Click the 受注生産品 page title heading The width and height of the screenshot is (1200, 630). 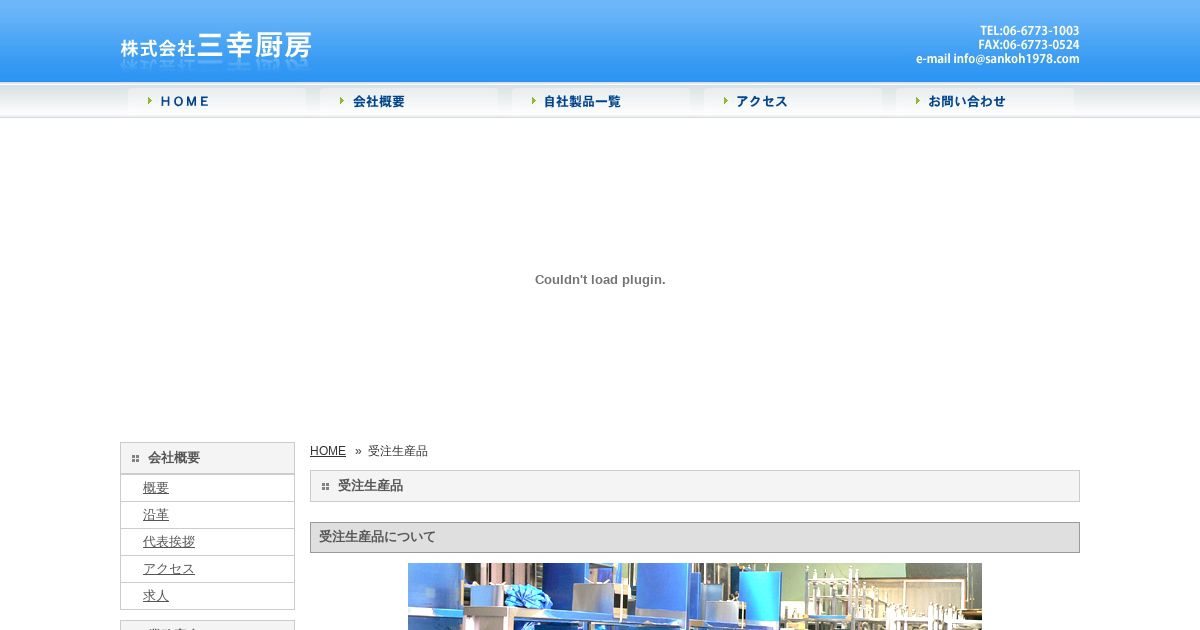click(x=695, y=486)
